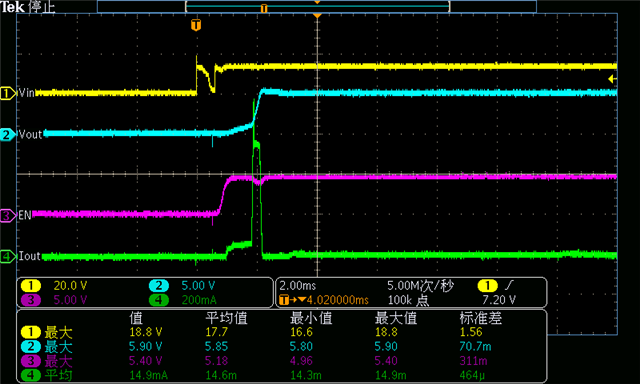Click channel 2 badge showing 5.00 V scale

159,286
